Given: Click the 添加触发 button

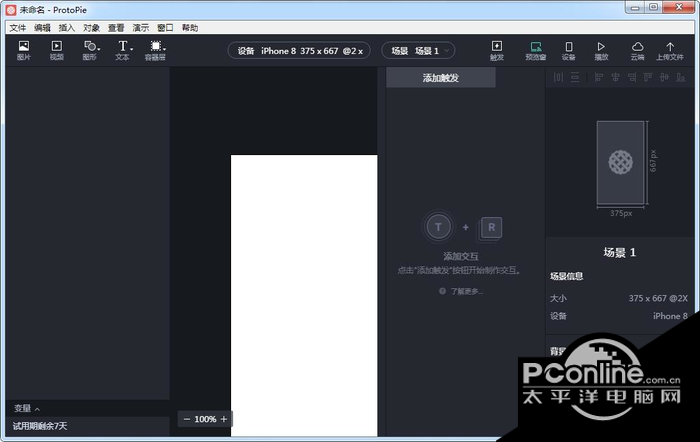Looking at the screenshot, I should 441,78.
